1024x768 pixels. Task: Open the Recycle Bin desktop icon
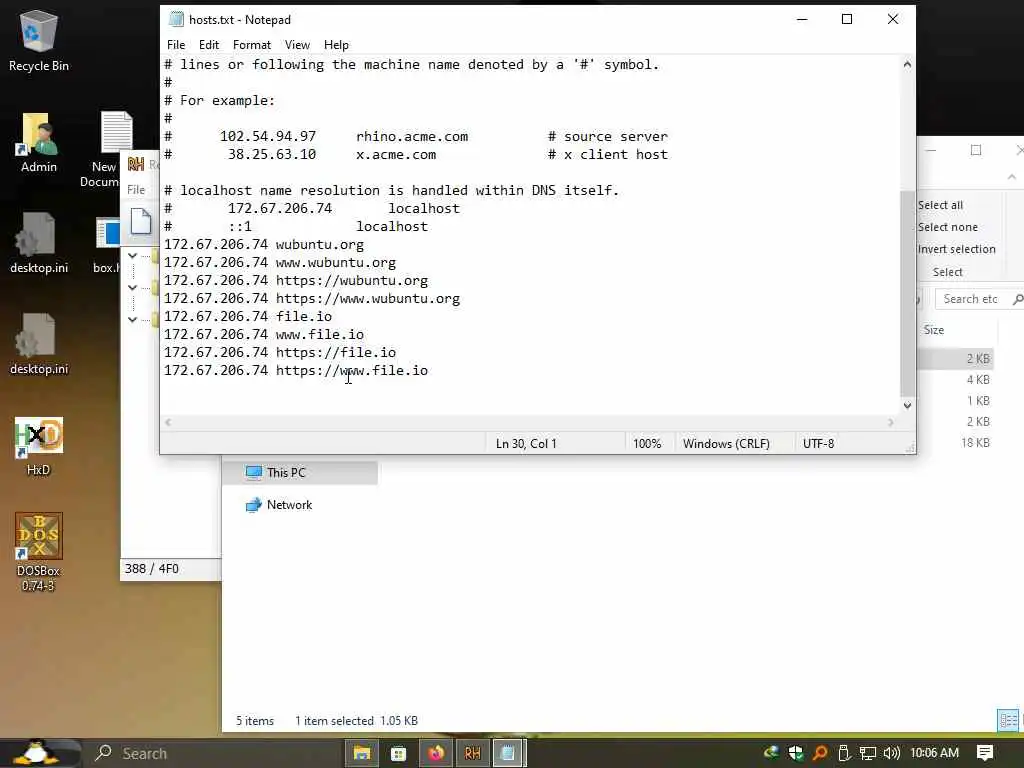coord(39,40)
